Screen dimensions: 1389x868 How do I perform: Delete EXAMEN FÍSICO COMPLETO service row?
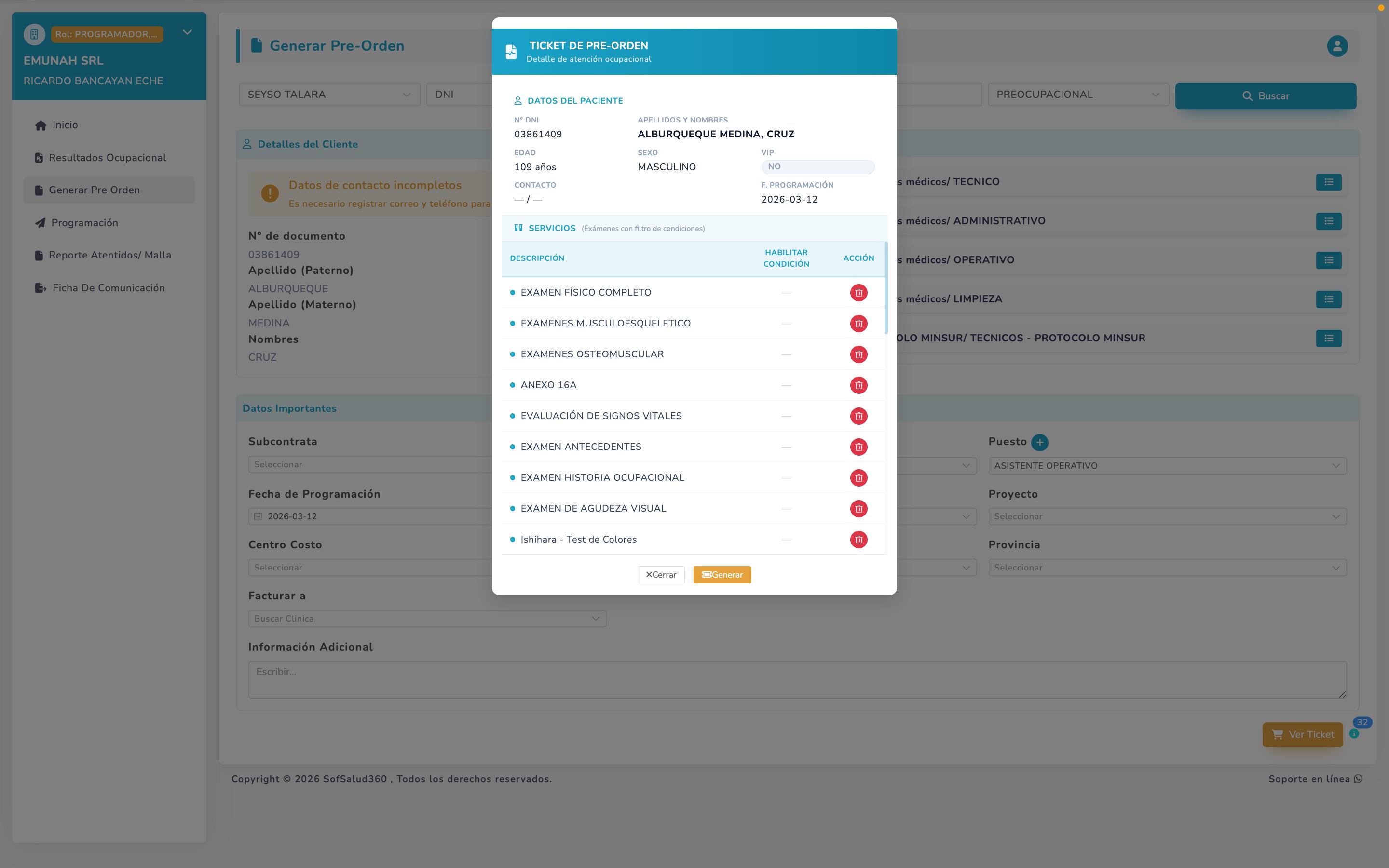pyautogui.click(x=858, y=293)
